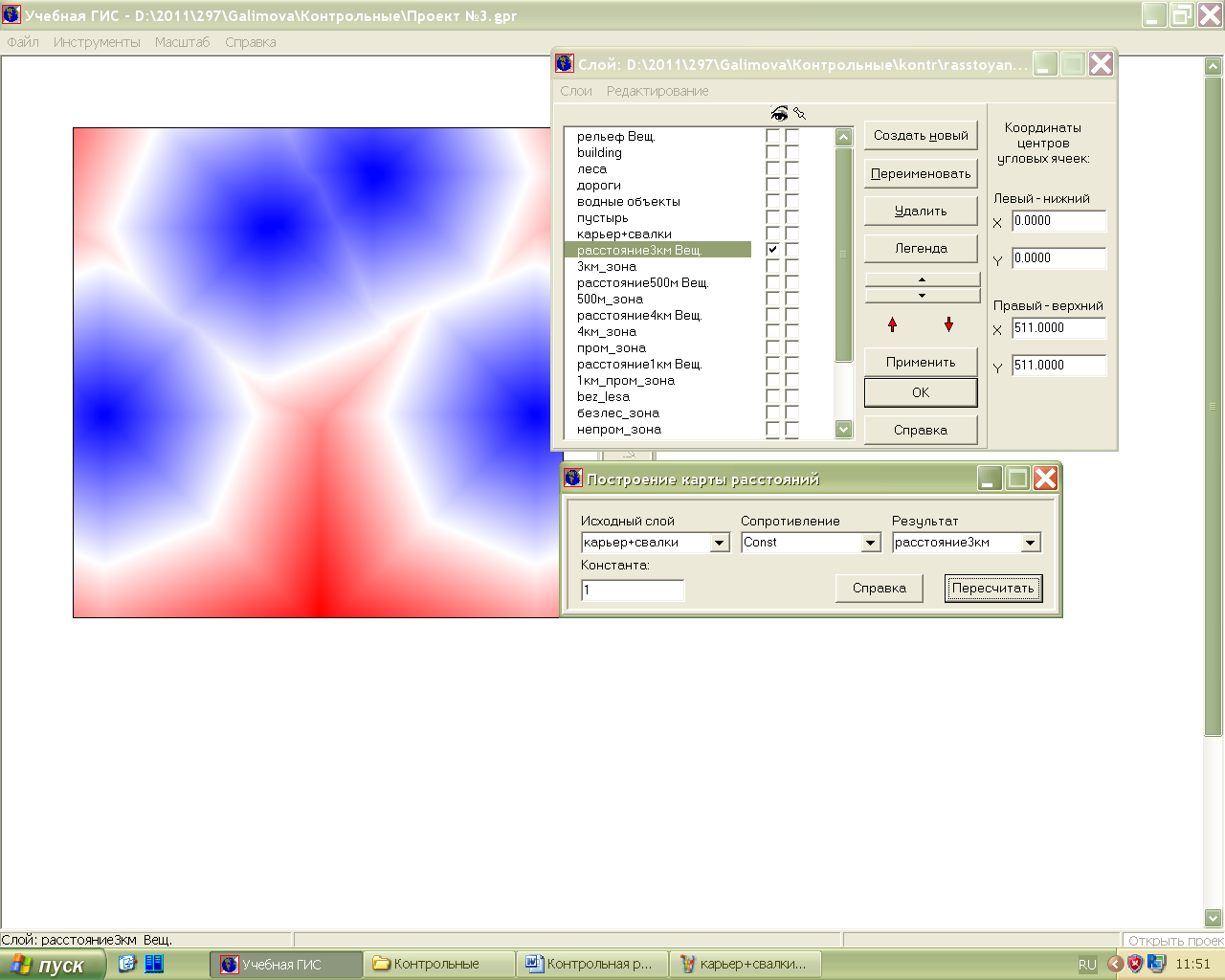
Task: Click the red up arrow icon
Action: coord(892,325)
